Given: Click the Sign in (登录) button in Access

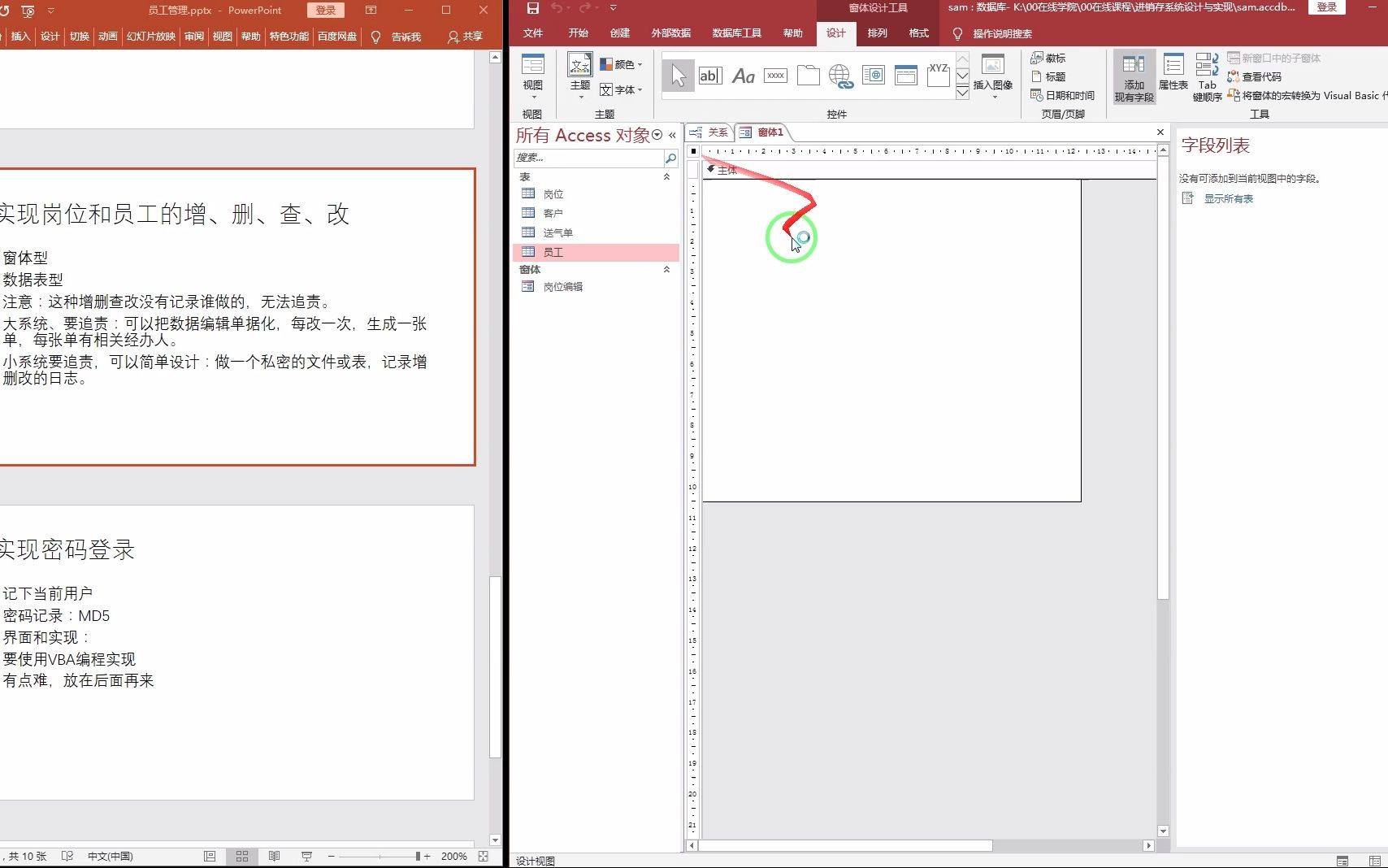Looking at the screenshot, I should [1327, 7].
